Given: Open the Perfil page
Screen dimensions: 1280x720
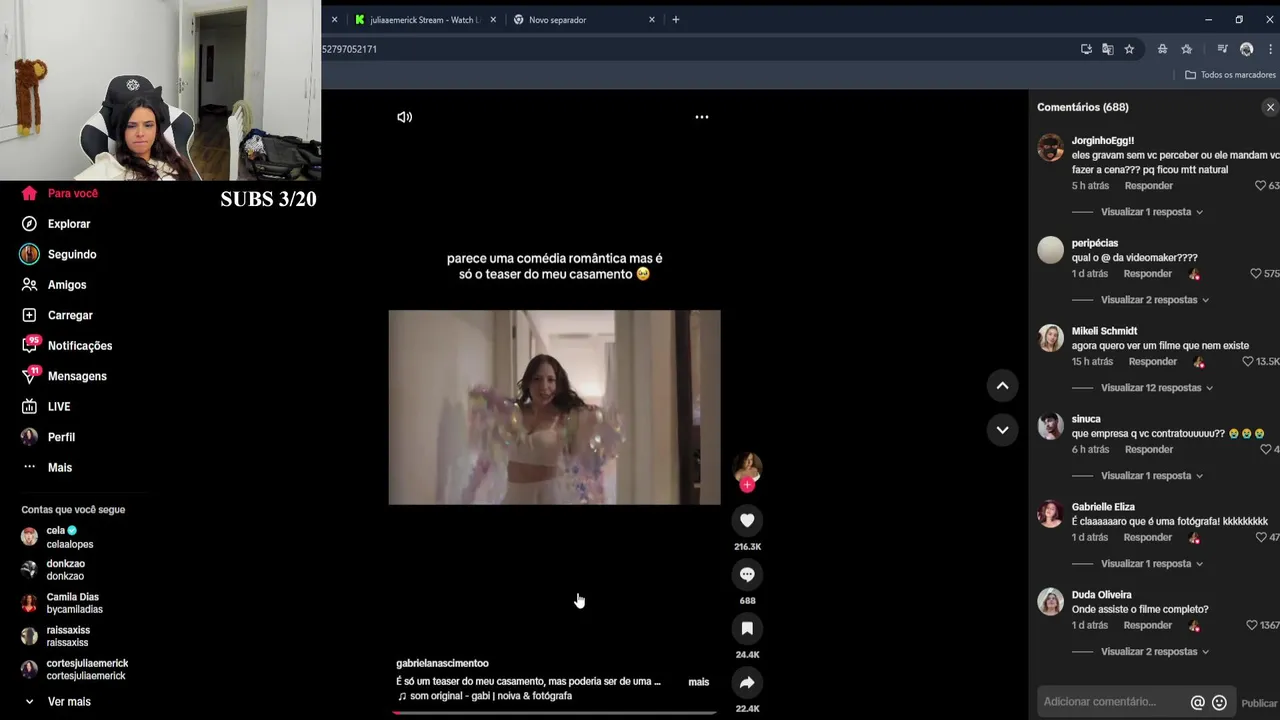Looking at the screenshot, I should [49, 437].
